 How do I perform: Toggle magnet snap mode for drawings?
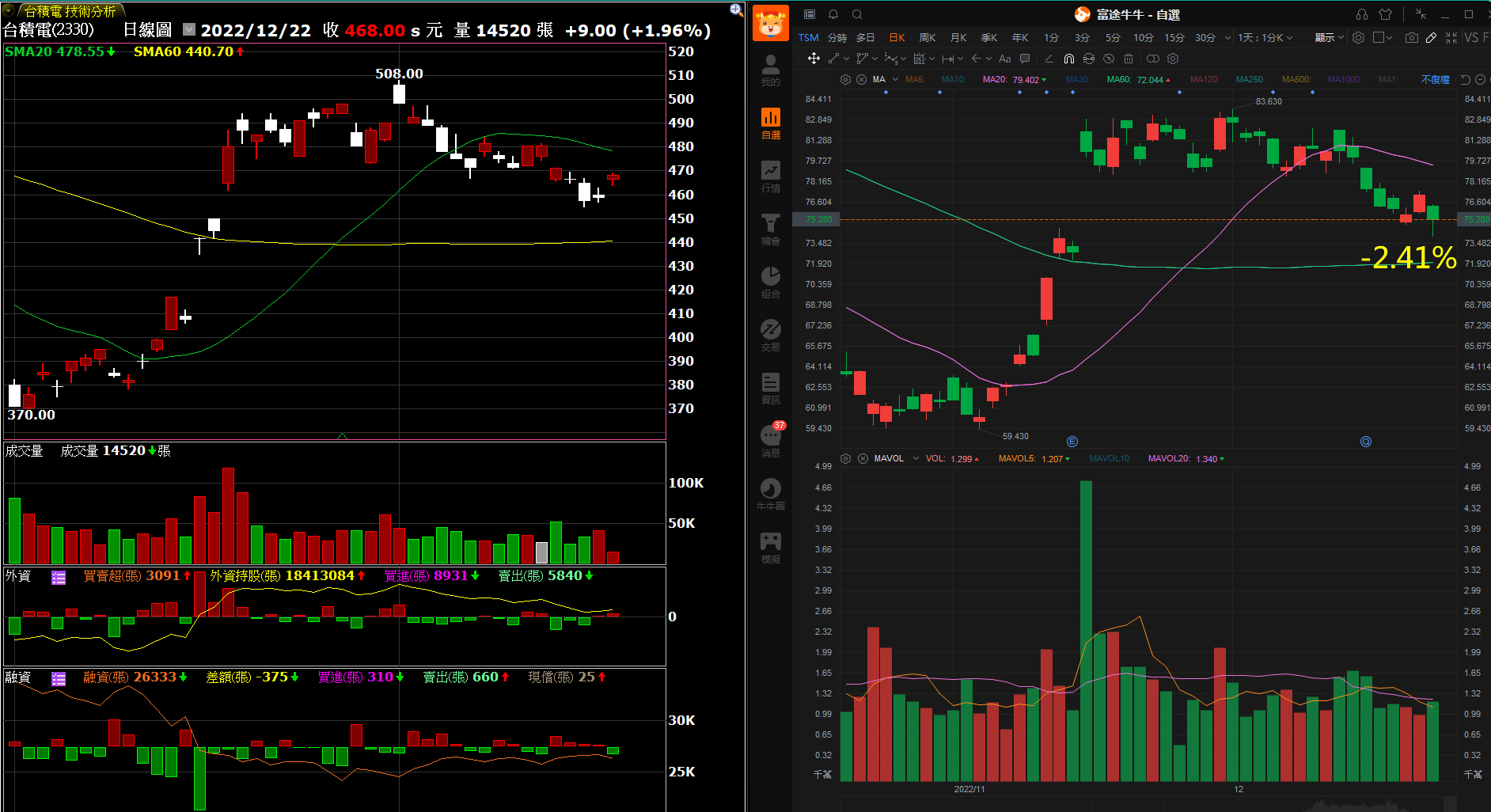(1069, 59)
